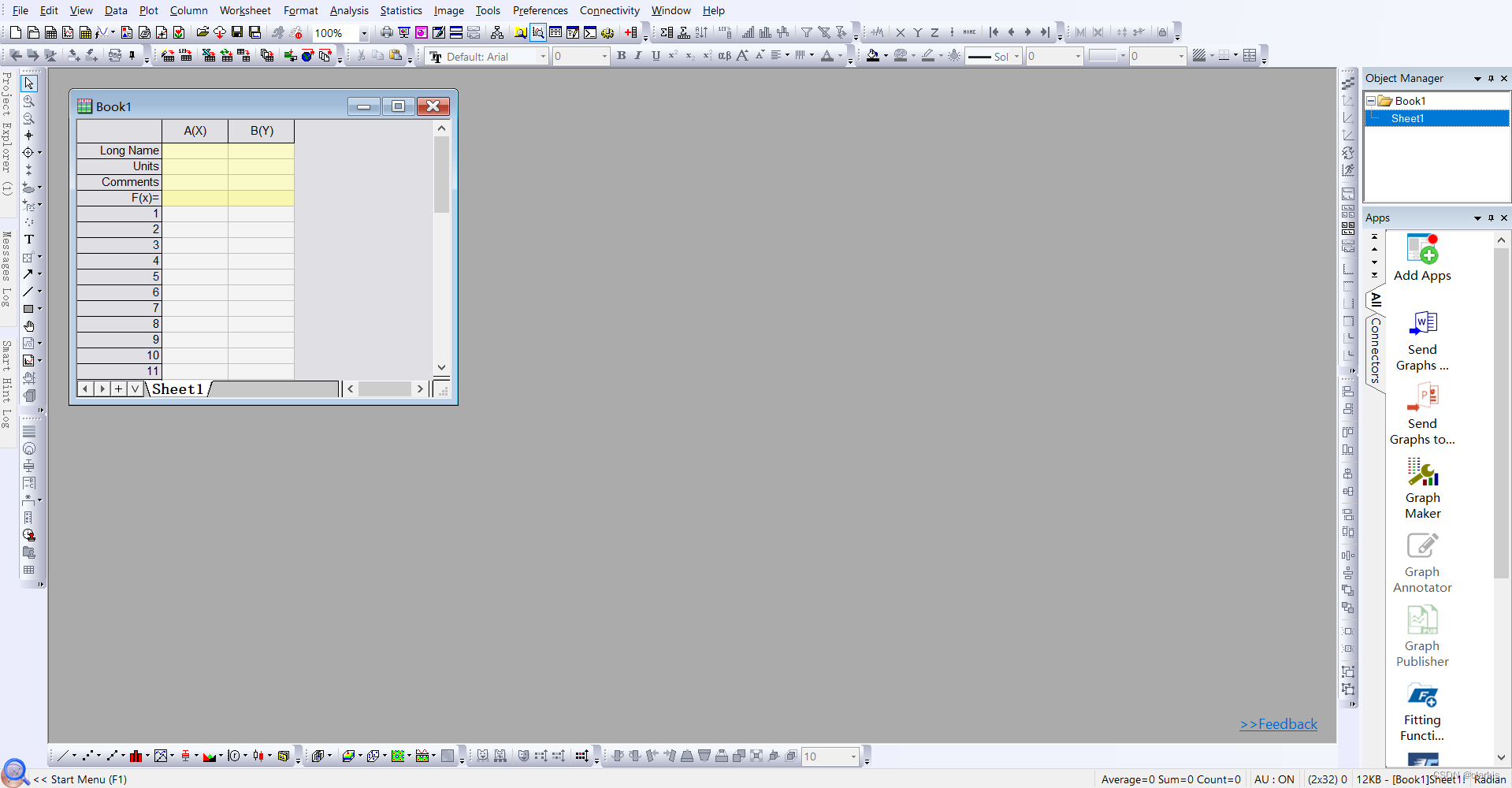Select column A(X) header
This screenshot has height=788, width=1512.
click(195, 131)
